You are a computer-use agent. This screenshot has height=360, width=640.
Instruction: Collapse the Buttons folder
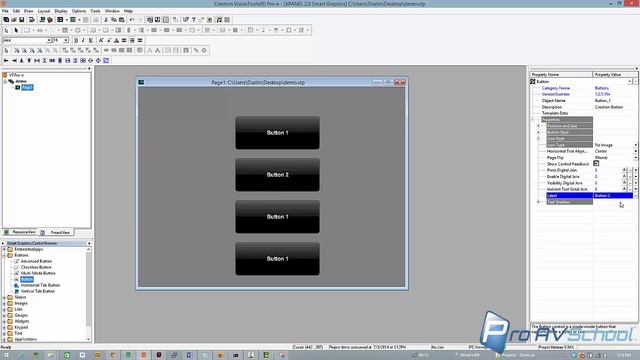click(x=4, y=255)
